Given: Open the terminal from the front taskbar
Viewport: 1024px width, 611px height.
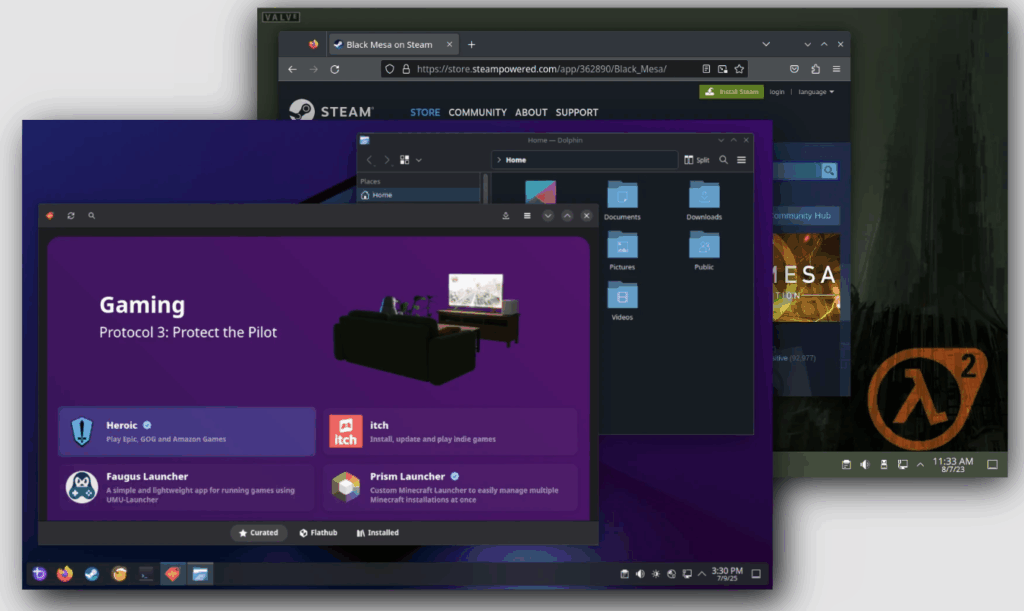Looking at the screenshot, I should 146,574.
